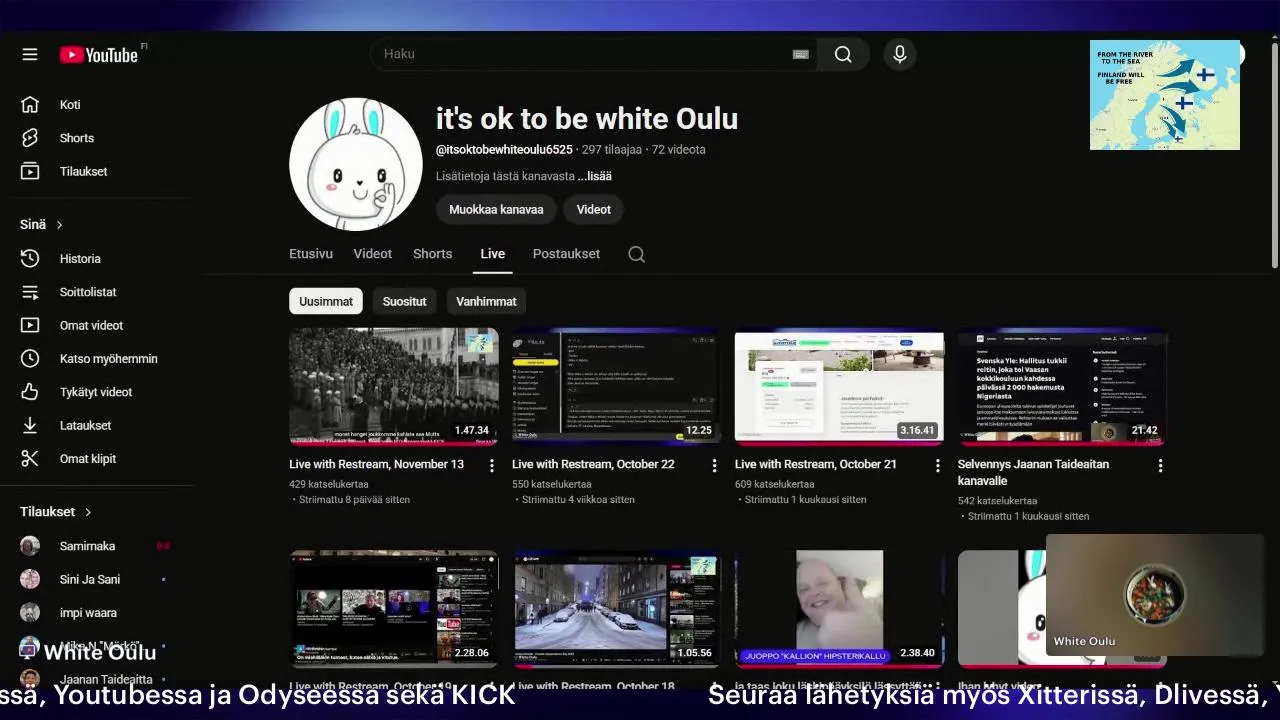Click the Finland map overlay image

[x=1165, y=95]
